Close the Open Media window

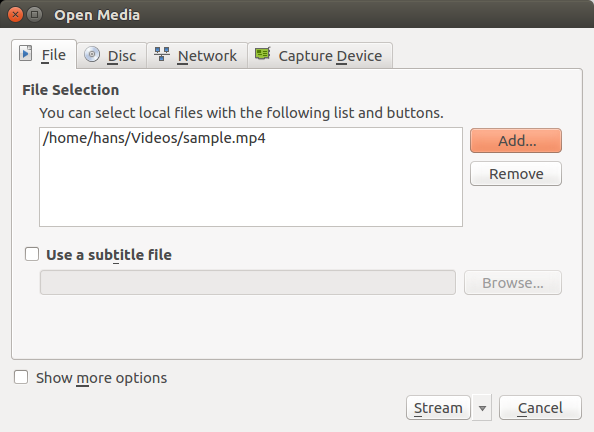point(15,15)
